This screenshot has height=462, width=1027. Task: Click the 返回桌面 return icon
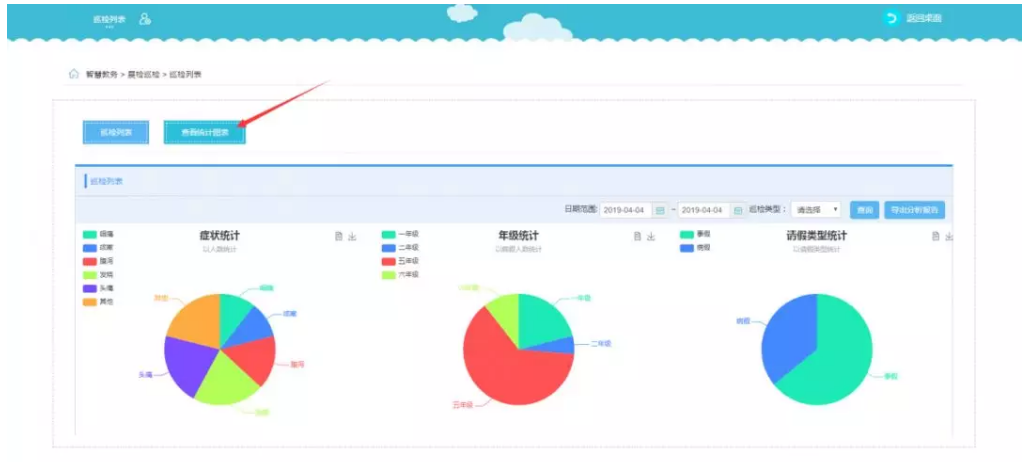[x=891, y=18]
